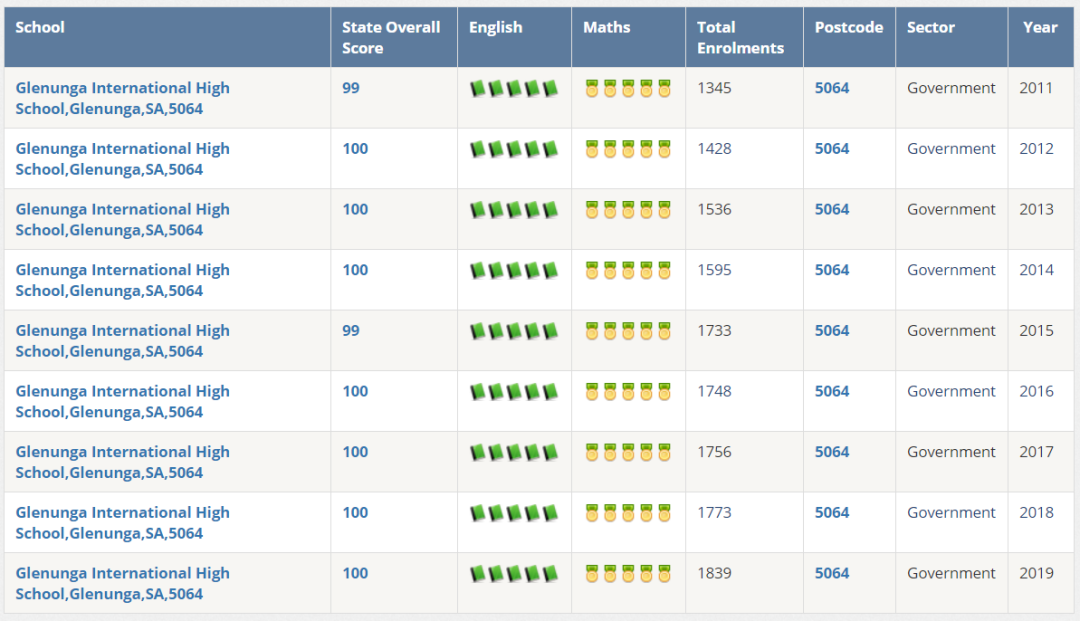The height and width of the screenshot is (621, 1080).
Task: Click the School column header
Action: click(x=40, y=28)
